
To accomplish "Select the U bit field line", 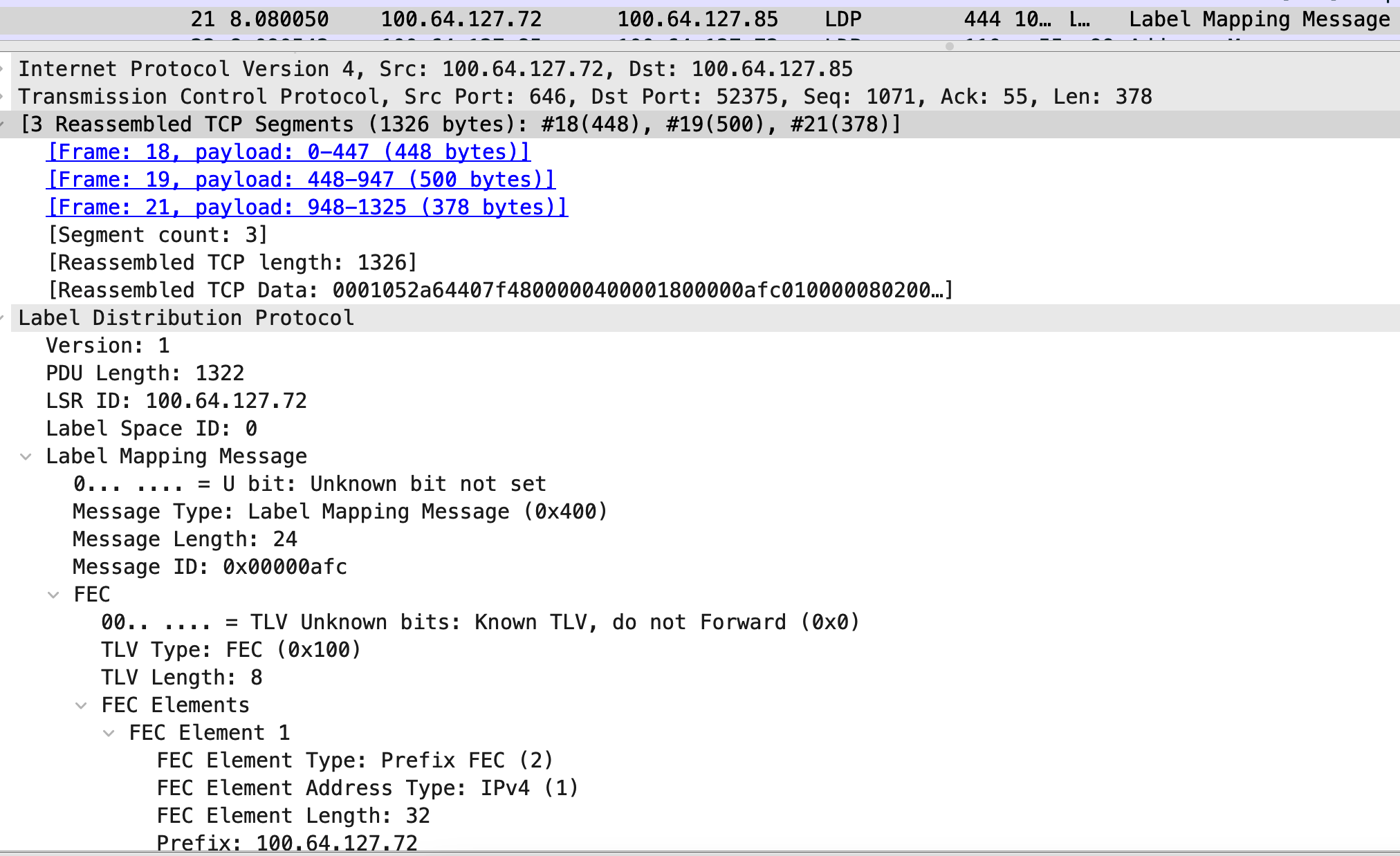I will [x=310, y=484].
